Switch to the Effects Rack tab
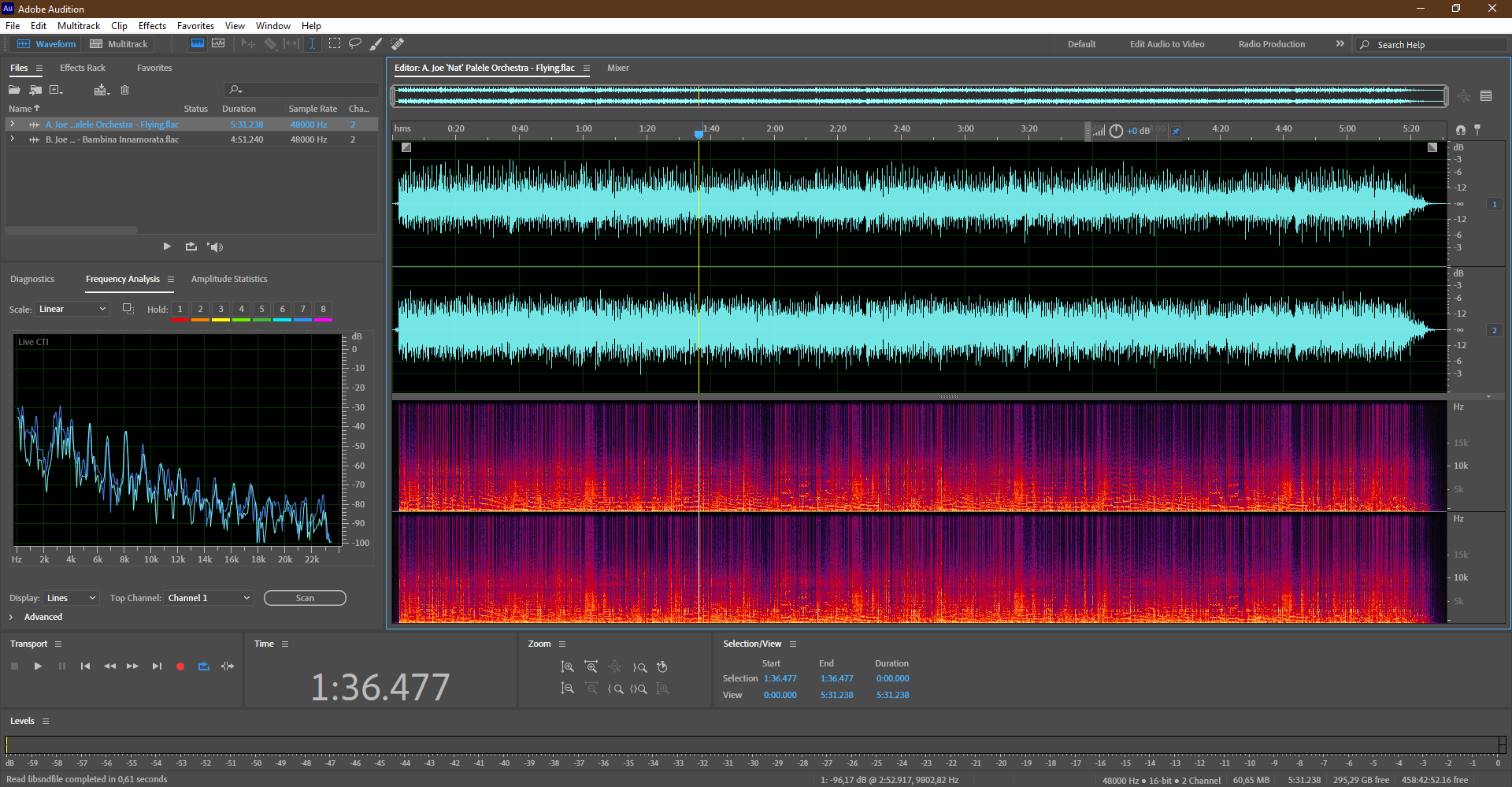The height and width of the screenshot is (787, 1512). tap(83, 68)
